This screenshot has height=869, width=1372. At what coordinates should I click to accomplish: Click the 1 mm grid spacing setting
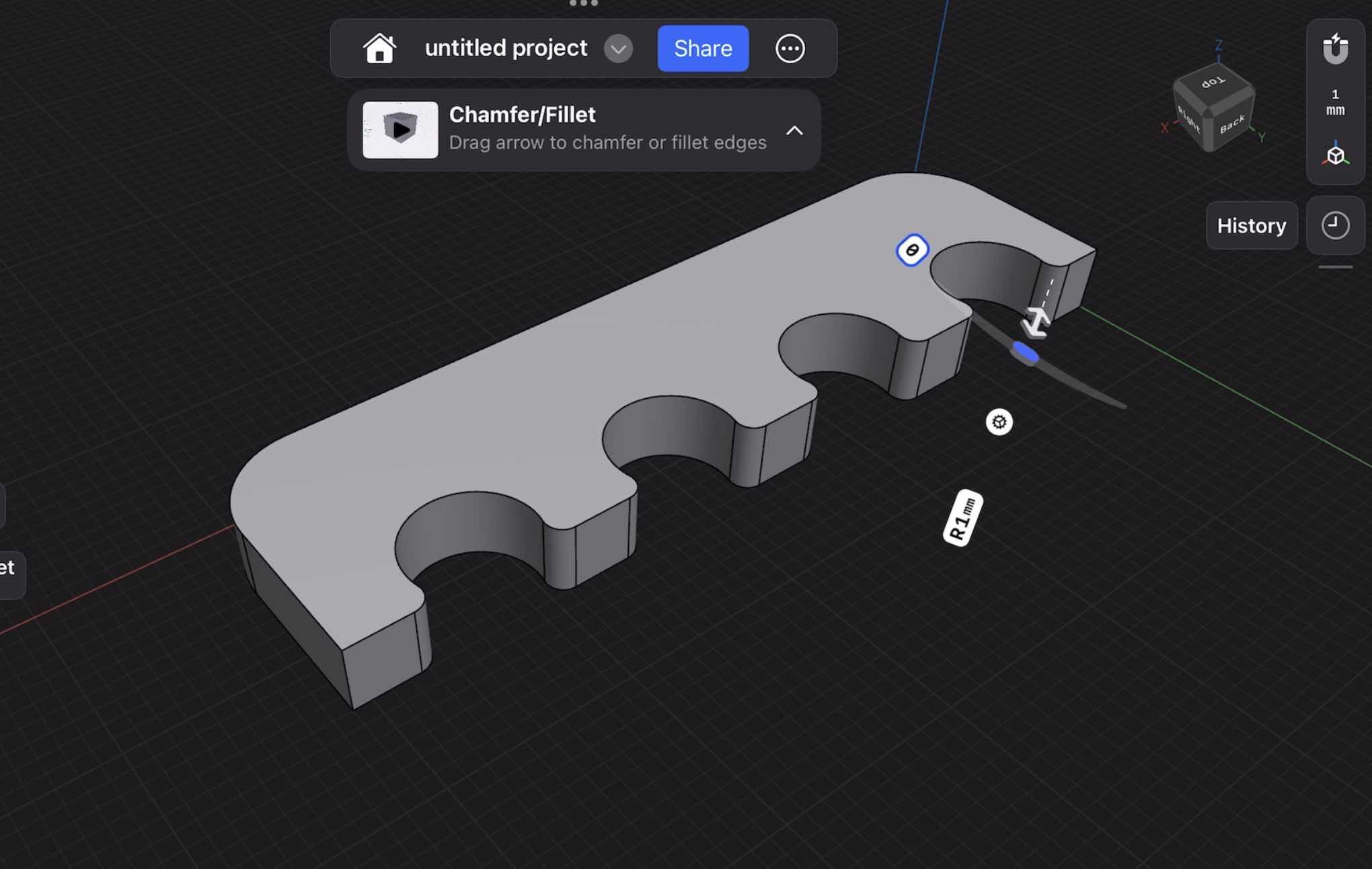[x=1334, y=102]
